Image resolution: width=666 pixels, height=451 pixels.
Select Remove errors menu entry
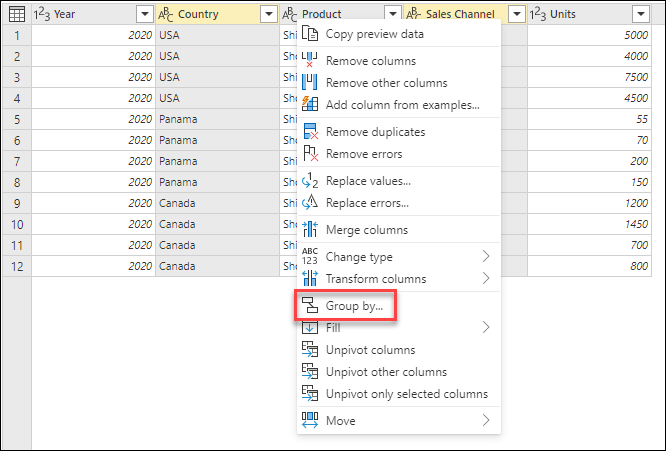point(399,154)
